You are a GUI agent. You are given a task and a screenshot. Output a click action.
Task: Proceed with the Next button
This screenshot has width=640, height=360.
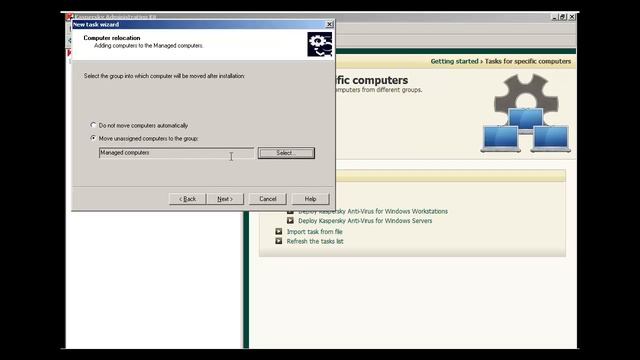point(225,199)
